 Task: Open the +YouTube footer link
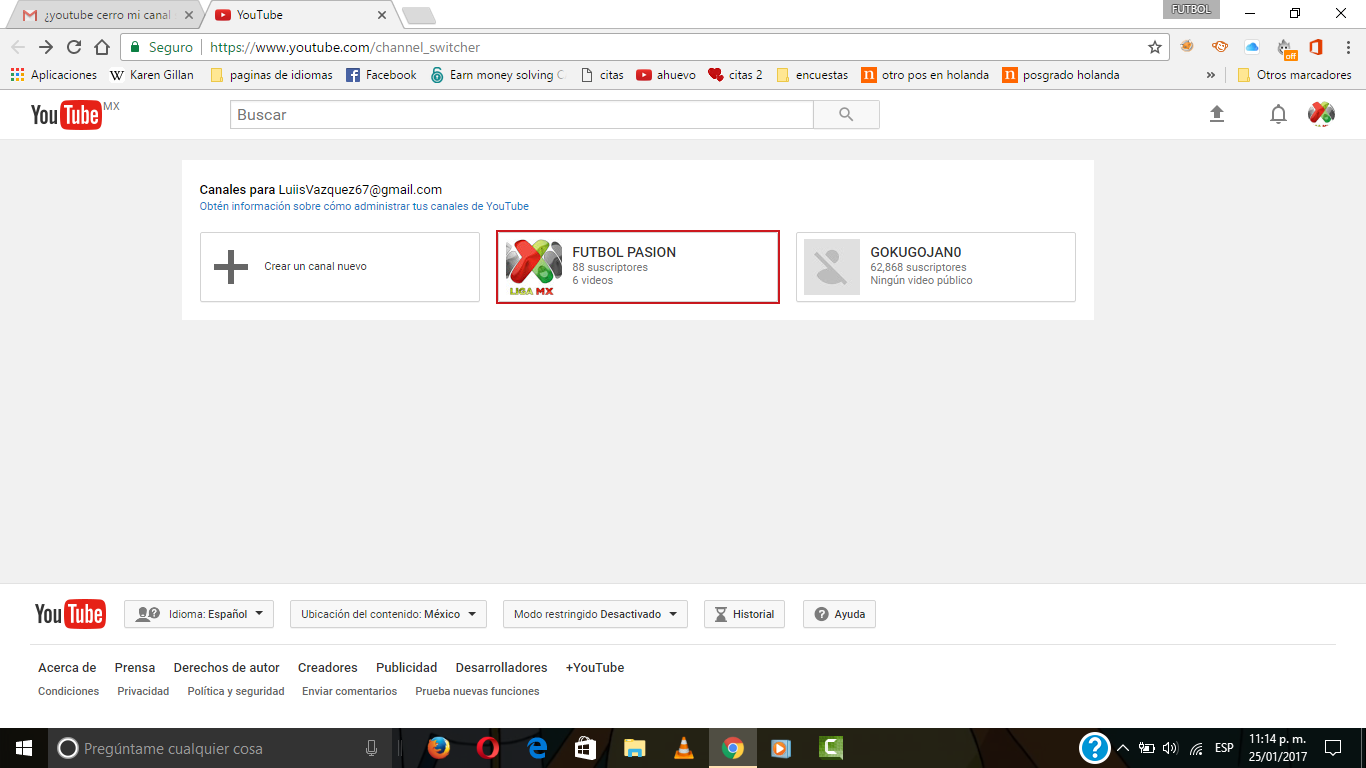(595, 668)
